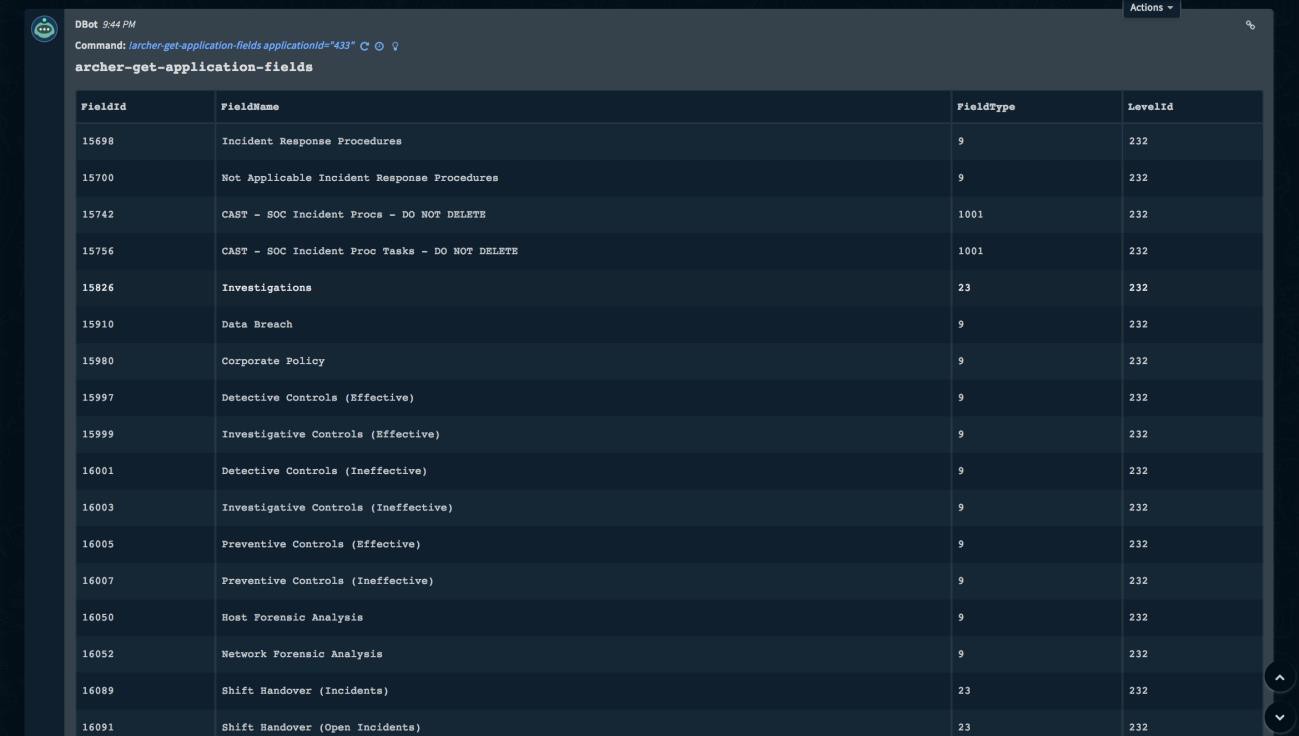The width and height of the screenshot is (1299, 736).
Task: Click the lightbulb icon next to command
Action: click(x=395, y=46)
